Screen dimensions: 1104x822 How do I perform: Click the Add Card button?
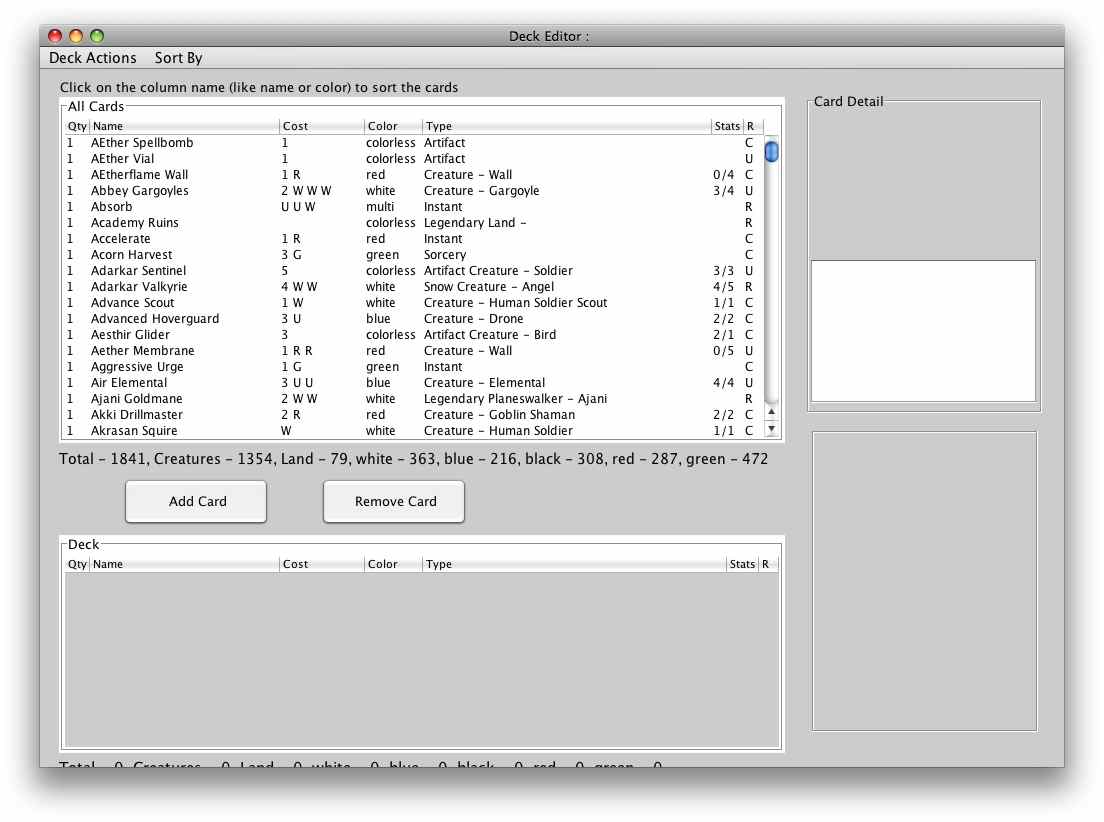point(197,501)
